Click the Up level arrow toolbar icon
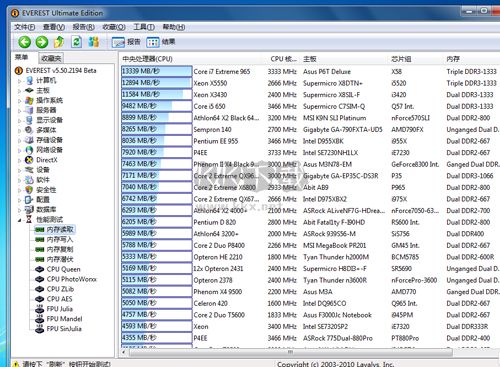500x367 pixels. click(59, 42)
